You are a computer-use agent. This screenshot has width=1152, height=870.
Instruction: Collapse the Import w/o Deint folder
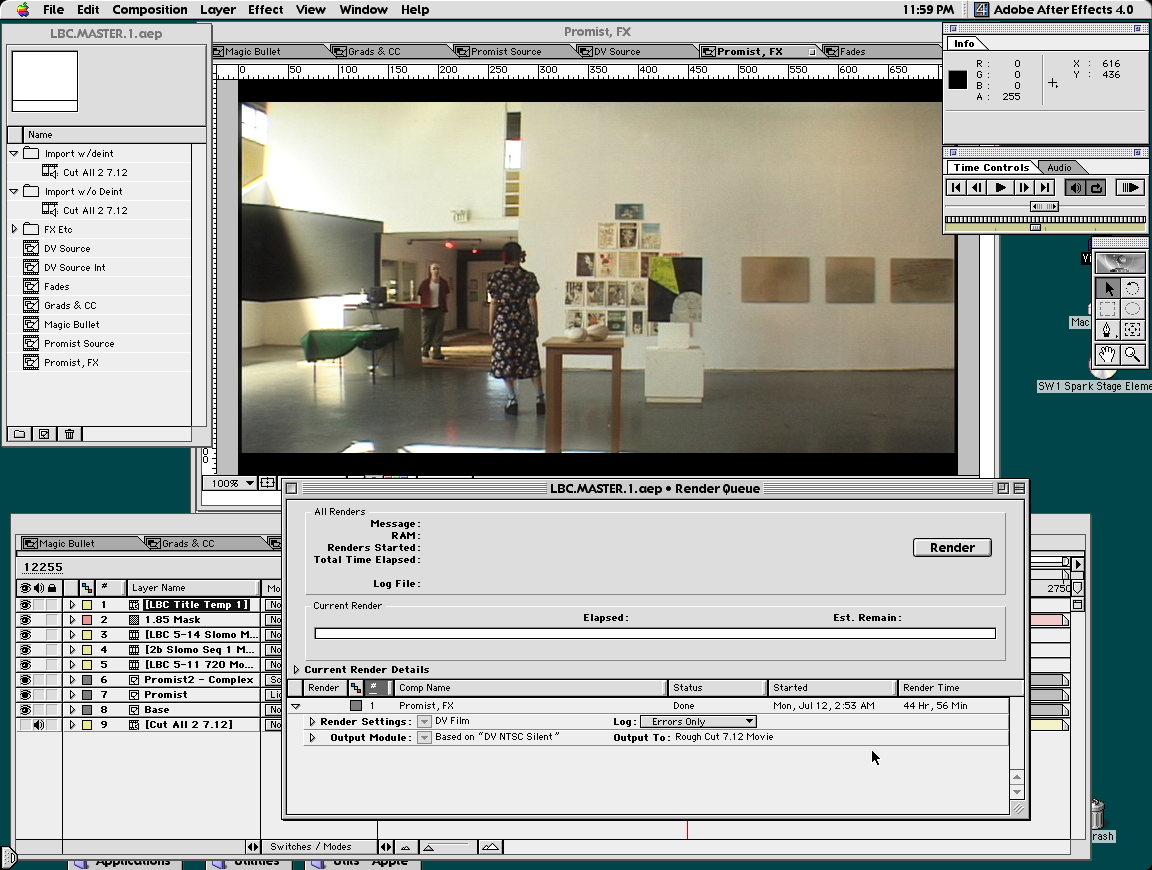pos(14,191)
